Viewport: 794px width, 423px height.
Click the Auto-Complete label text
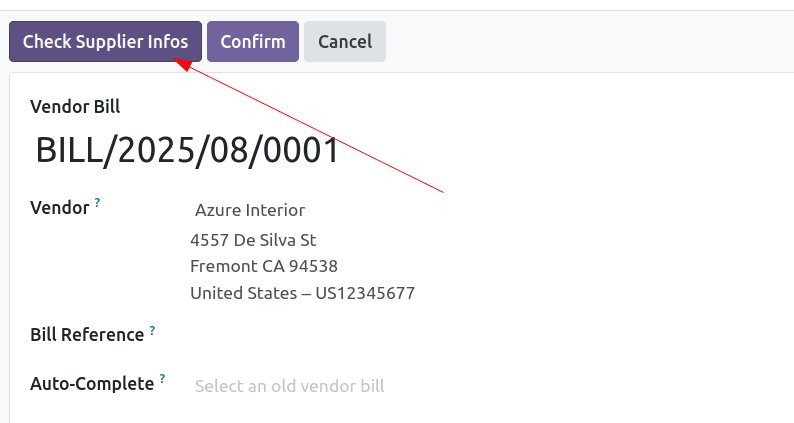92,383
